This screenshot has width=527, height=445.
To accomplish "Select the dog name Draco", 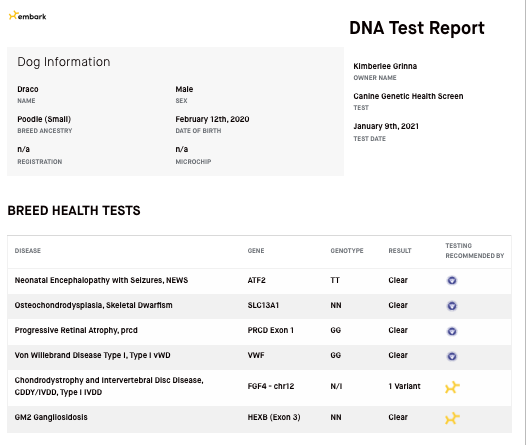I will pyautogui.click(x=28, y=89).
